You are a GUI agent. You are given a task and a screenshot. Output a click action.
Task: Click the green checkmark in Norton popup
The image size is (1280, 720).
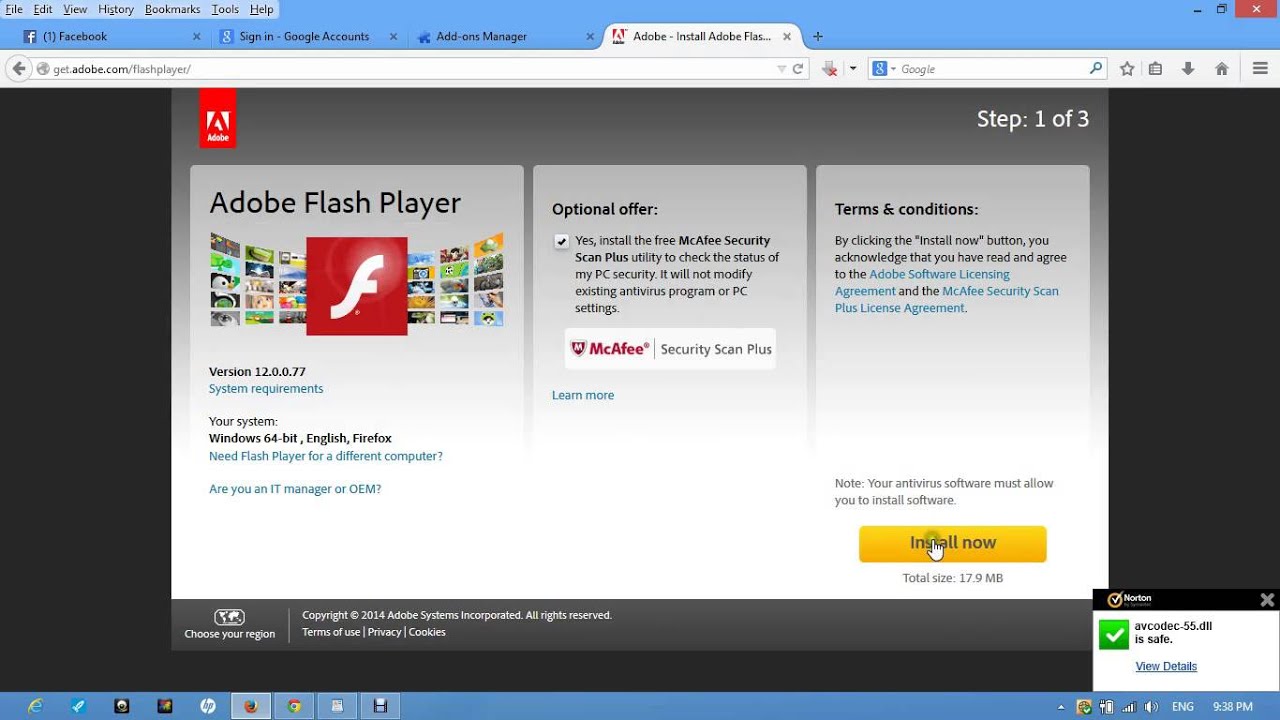(x=1114, y=635)
